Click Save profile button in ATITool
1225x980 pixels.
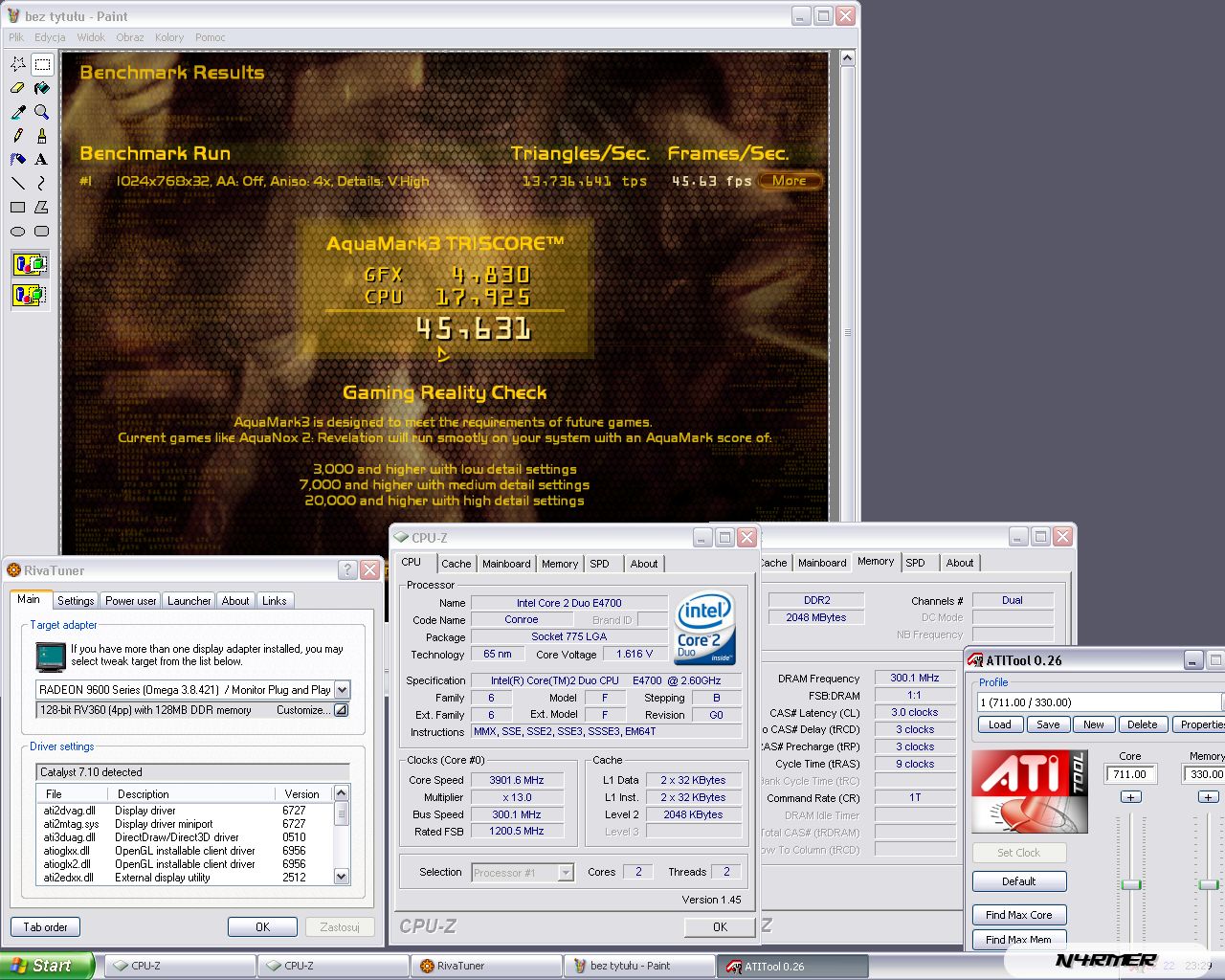1048,724
